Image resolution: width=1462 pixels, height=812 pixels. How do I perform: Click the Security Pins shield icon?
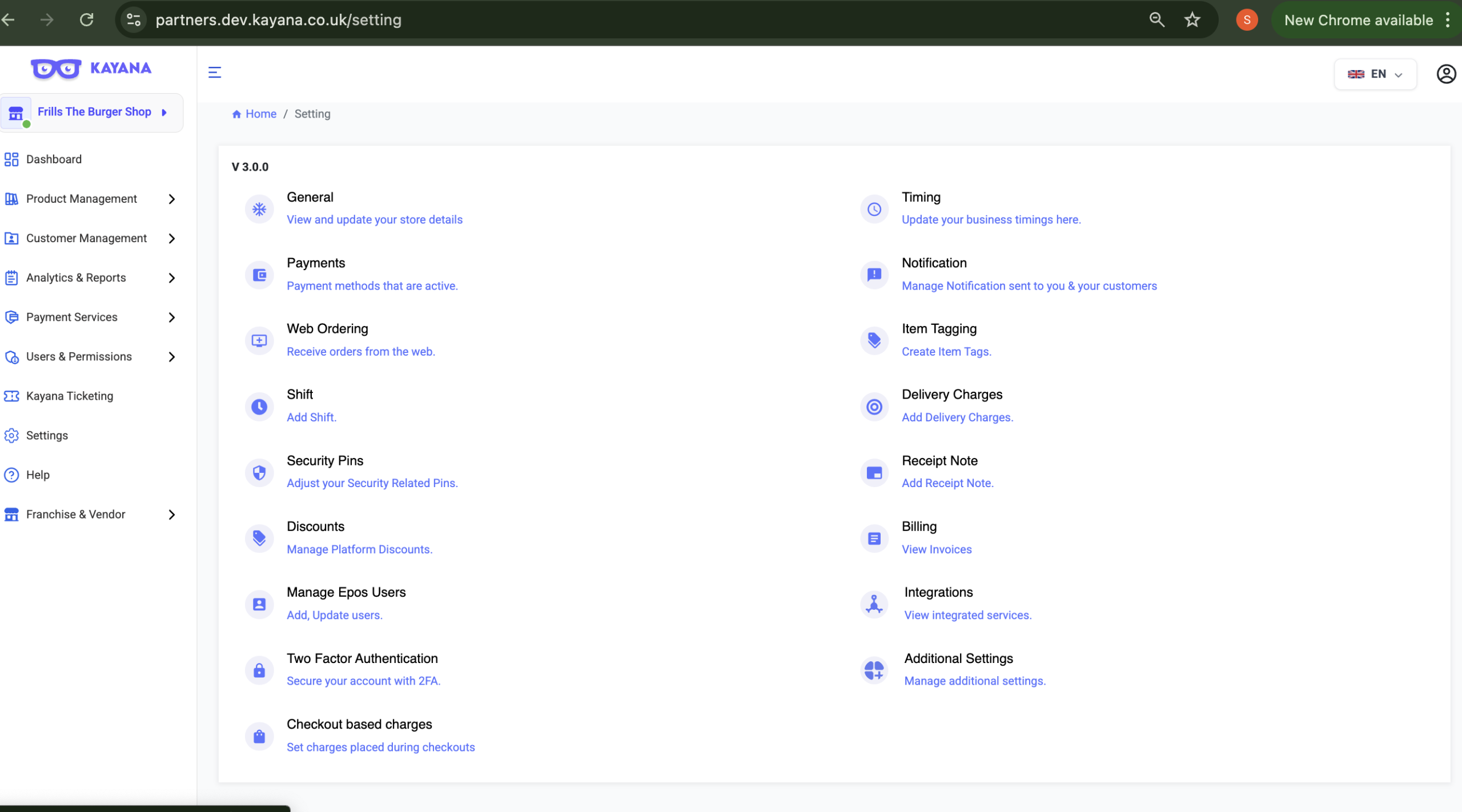[x=259, y=473]
